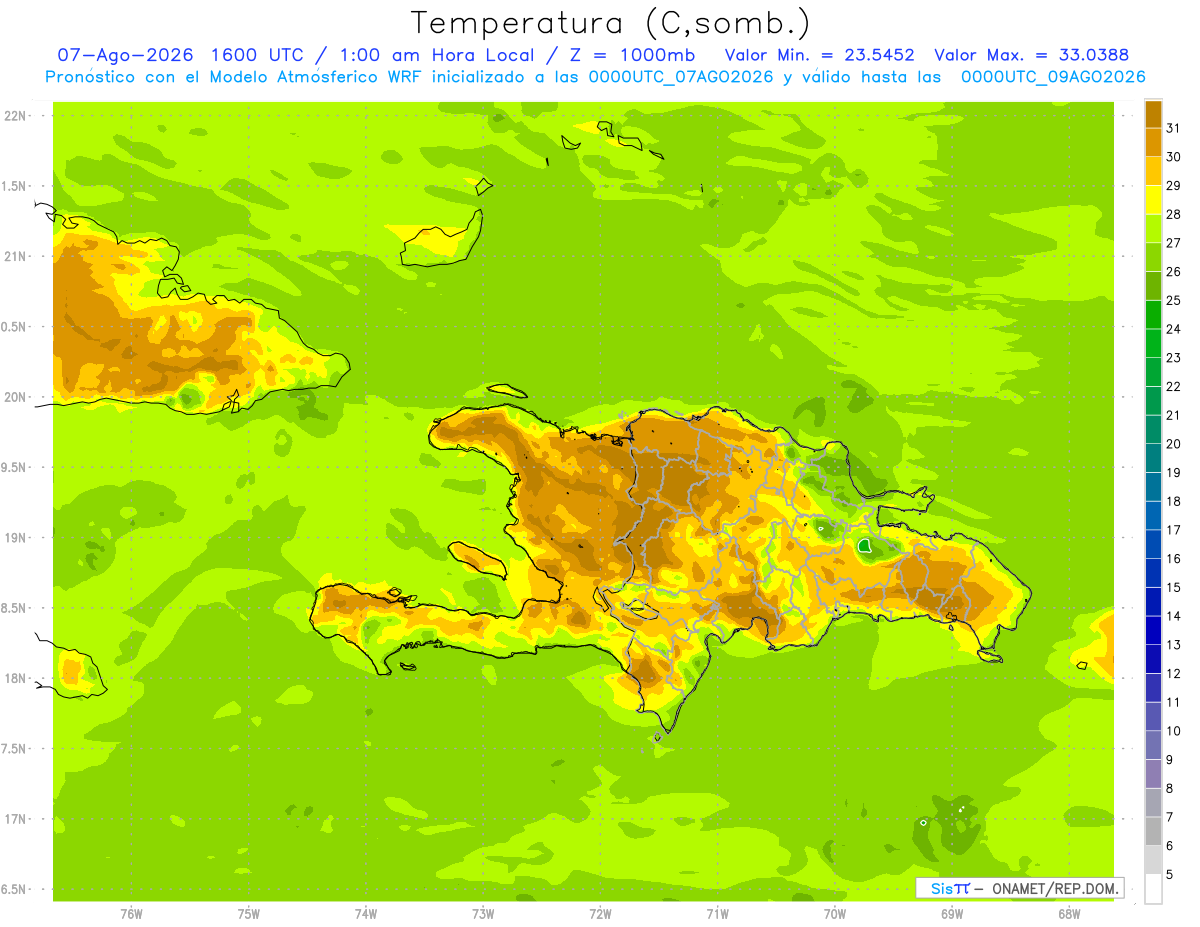Click the '76W' longitude axis label
Image resolution: width=1200 pixels, height=927 pixels.
pyautogui.click(x=132, y=913)
